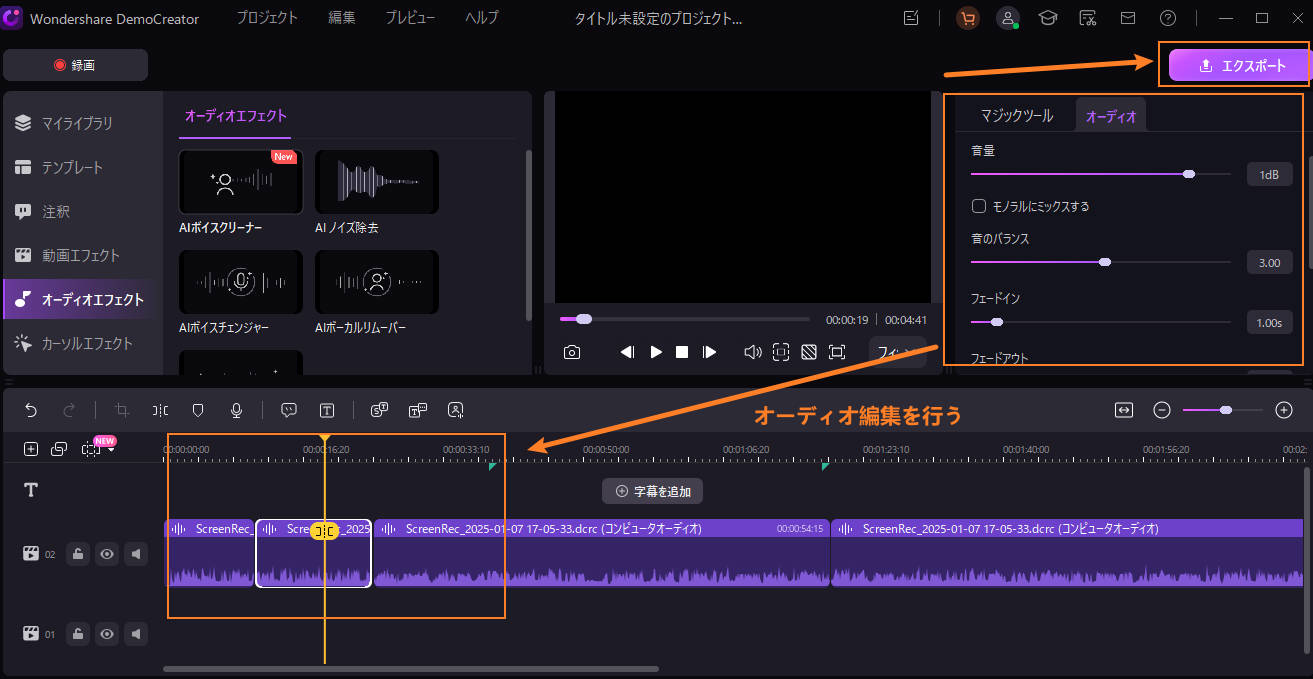1313x679 pixels.
Task: Select the first ScreenRec clip on track 02
Action: [209, 553]
